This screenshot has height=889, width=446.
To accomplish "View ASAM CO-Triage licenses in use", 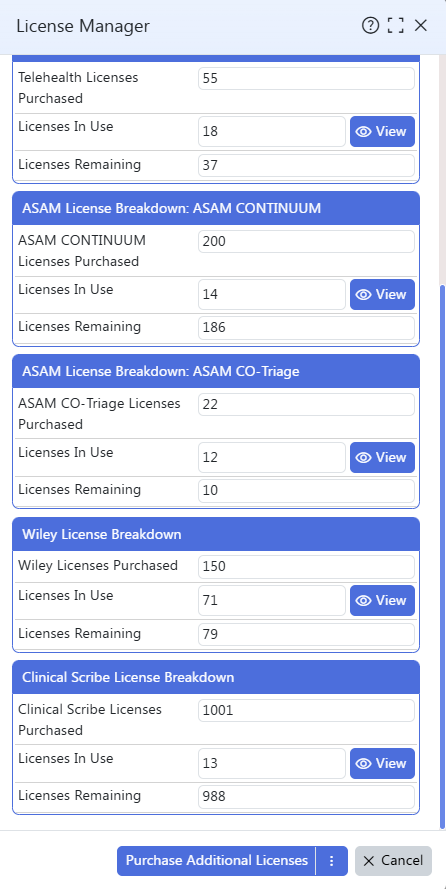I will click(x=383, y=458).
